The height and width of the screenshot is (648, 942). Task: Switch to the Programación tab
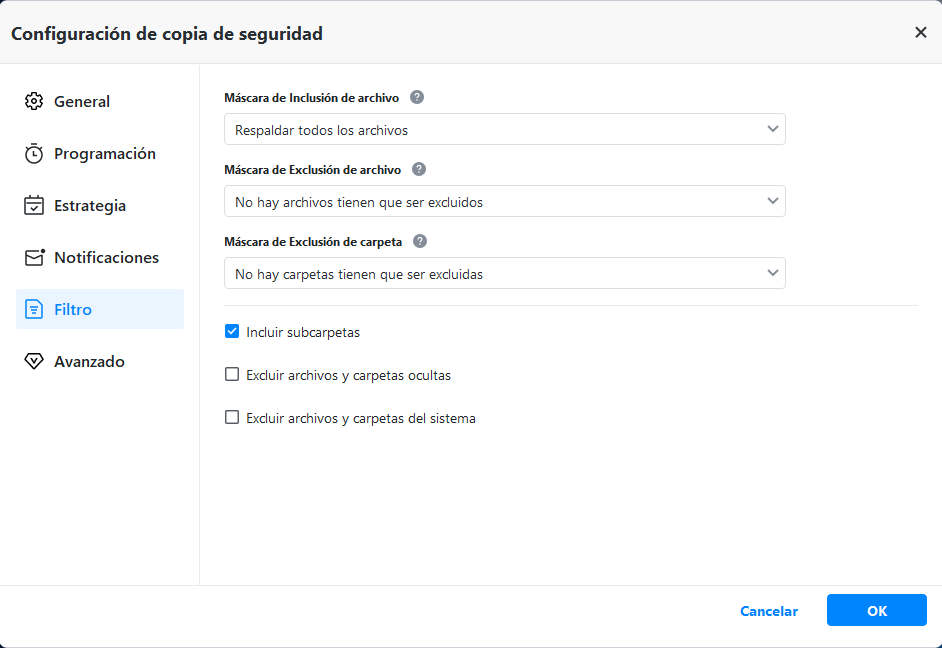click(104, 153)
